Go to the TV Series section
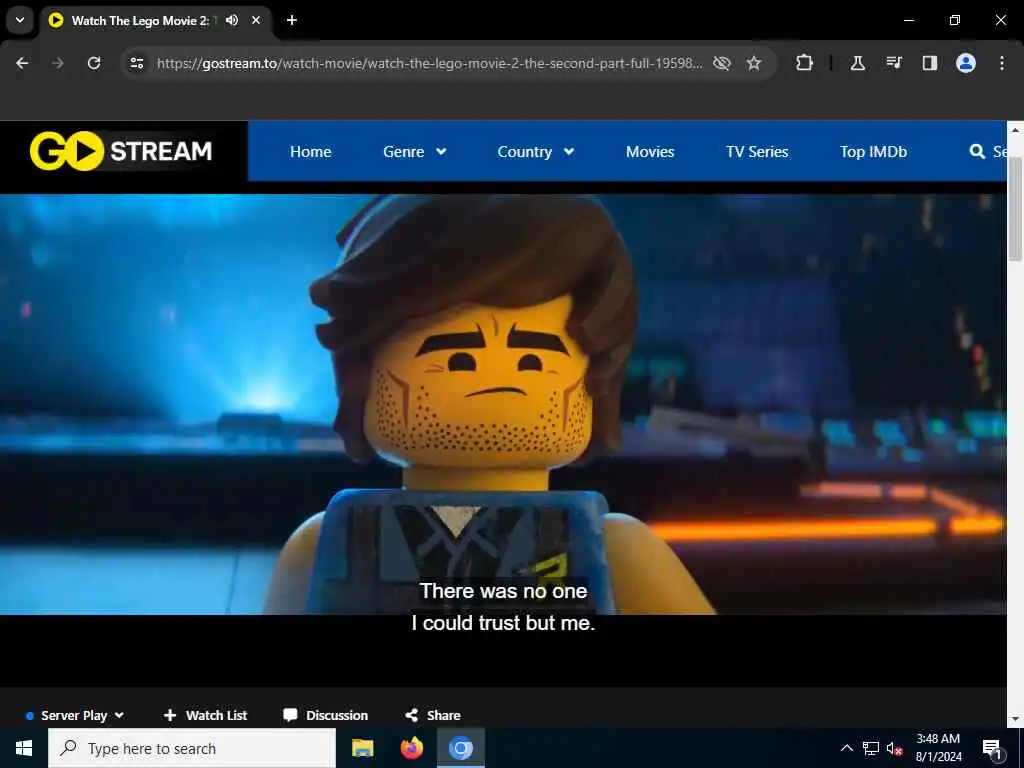Screen dimensions: 1024x768 [757, 152]
